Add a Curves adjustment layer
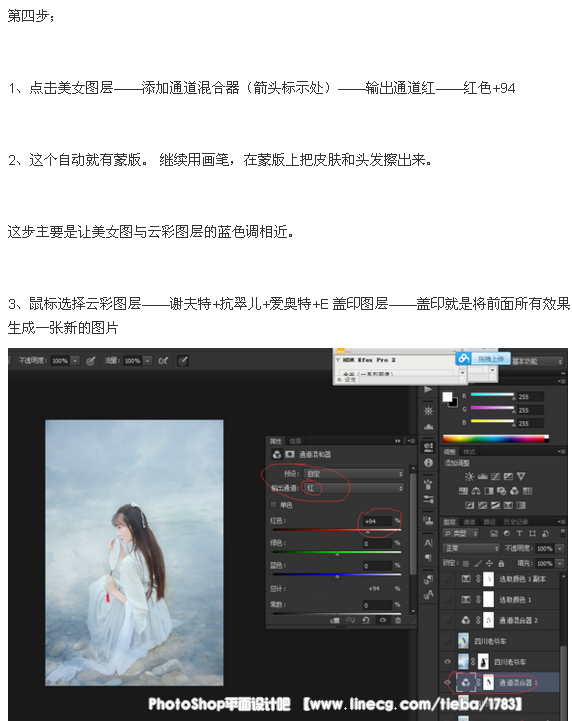572x721 pixels. (x=495, y=476)
